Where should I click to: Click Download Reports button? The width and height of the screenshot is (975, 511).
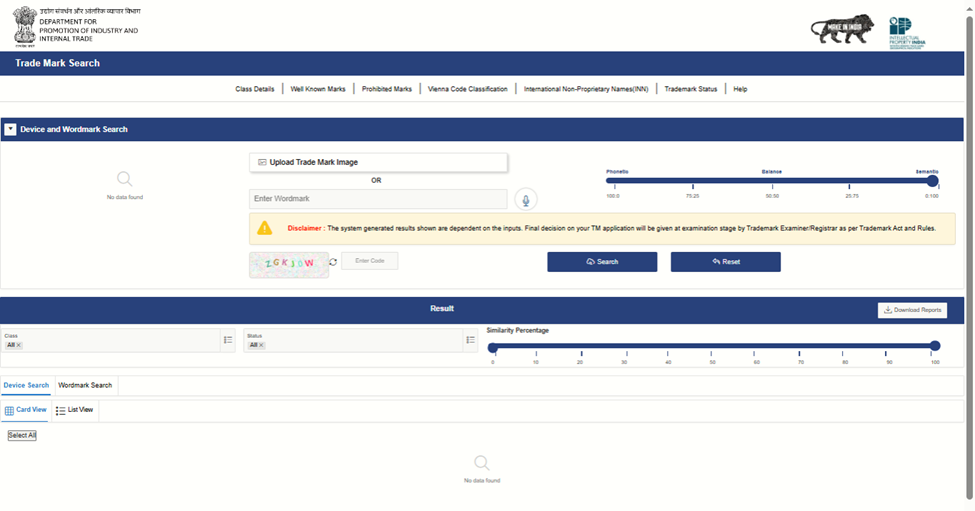pyautogui.click(x=912, y=310)
